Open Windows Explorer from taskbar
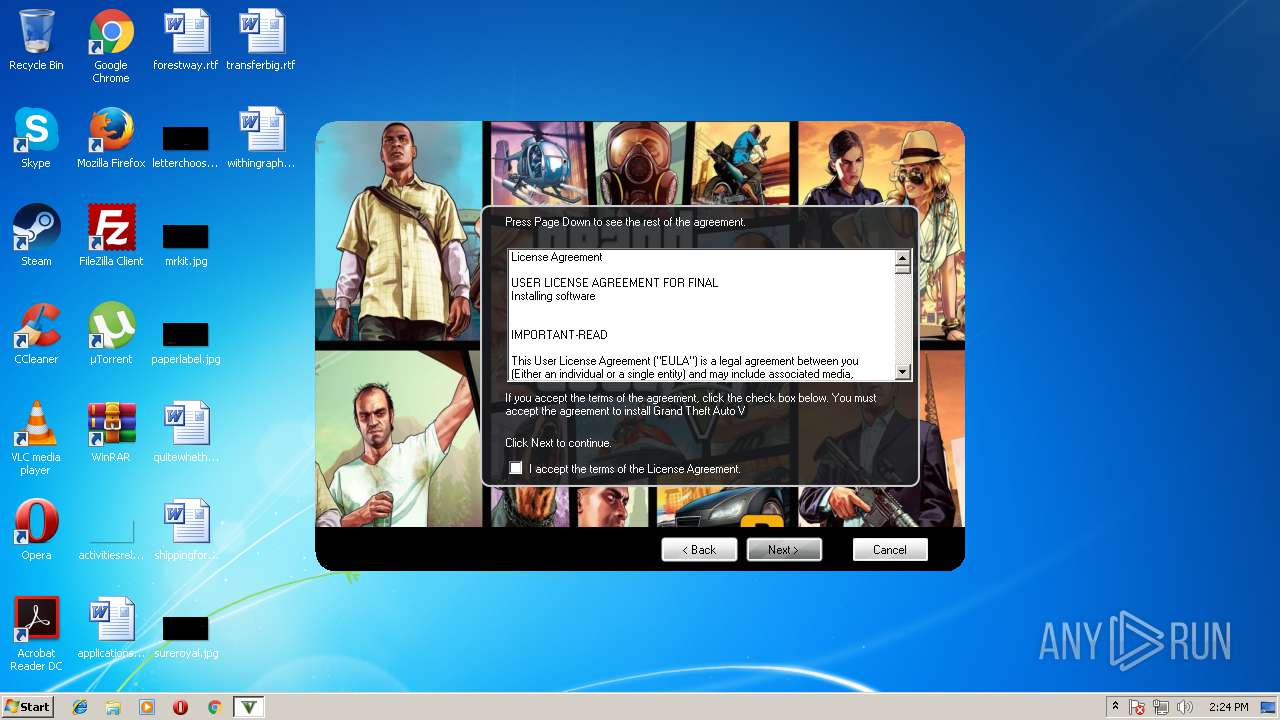The height and width of the screenshot is (720, 1280). pos(113,707)
